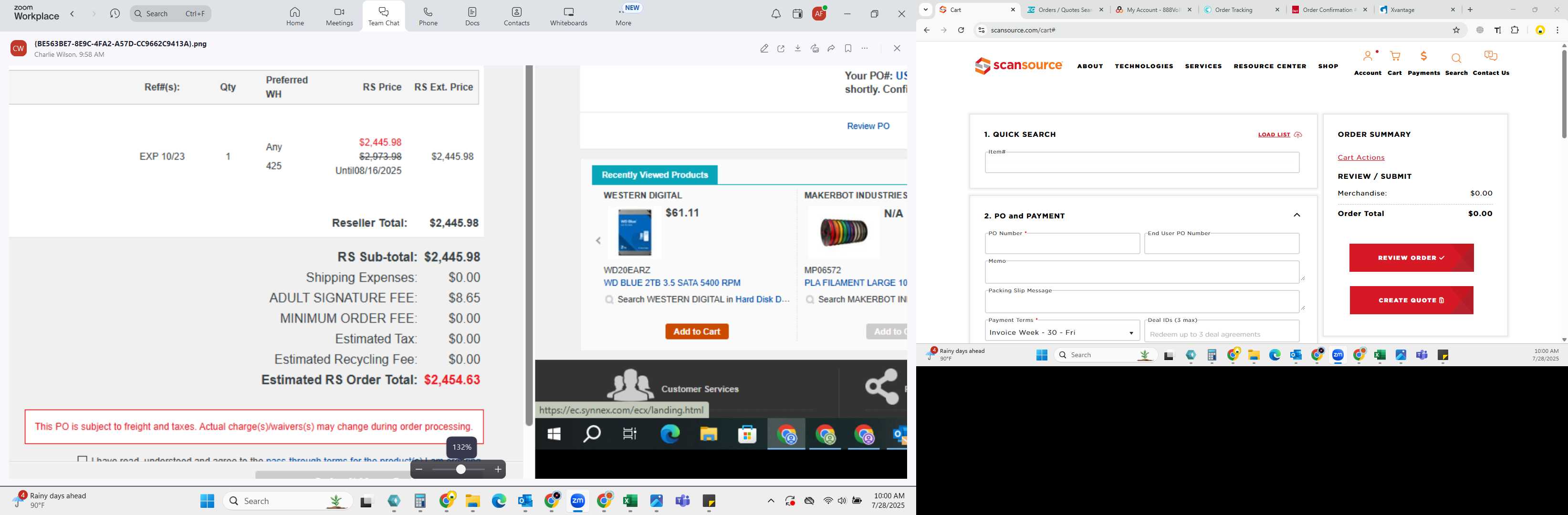Click the Item# quick search field
The image size is (1568, 515).
1142,163
